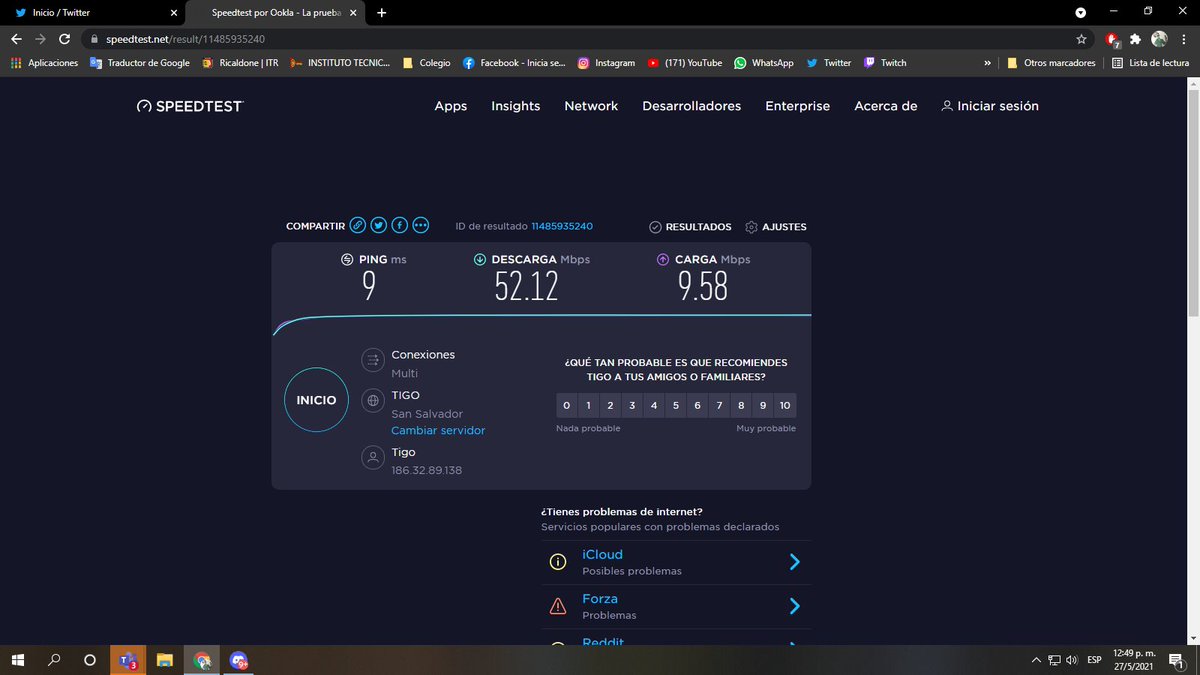The height and width of the screenshot is (675, 1200).
Task: Open INSTITUTO TECNIC... bookmark
Action: coord(340,62)
